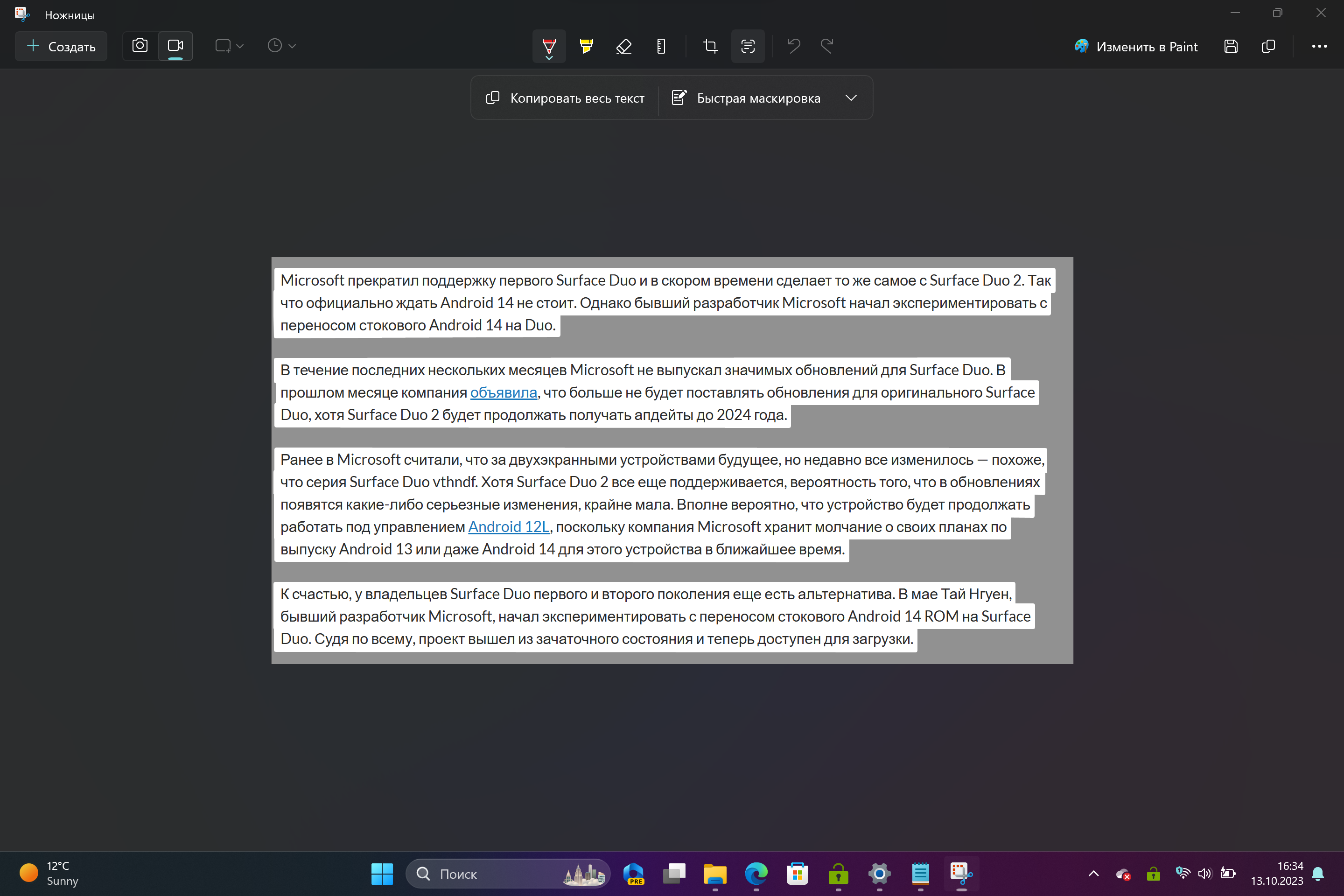Image resolution: width=1344 pixels, height=896 pixels.
Task: Save the snip with the floppy disk icon
Action: [x=1231, y=46]
